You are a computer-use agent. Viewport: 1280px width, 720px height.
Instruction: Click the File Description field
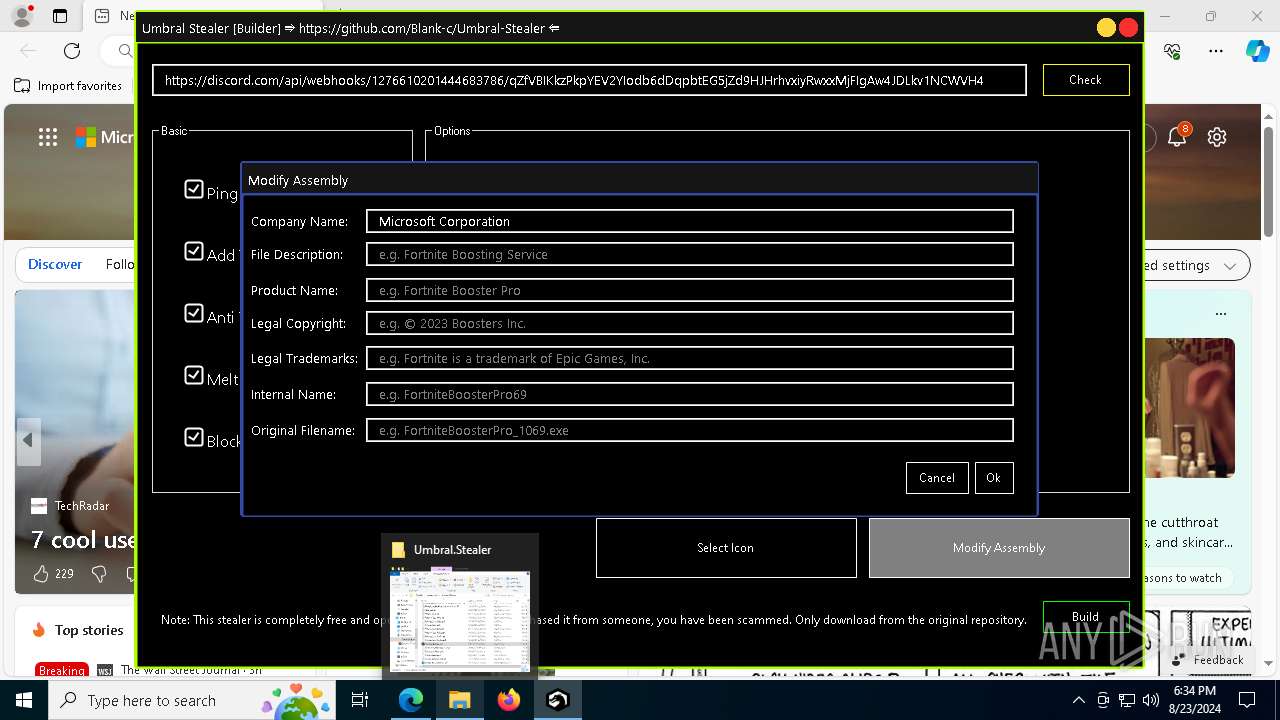[690, 254]
